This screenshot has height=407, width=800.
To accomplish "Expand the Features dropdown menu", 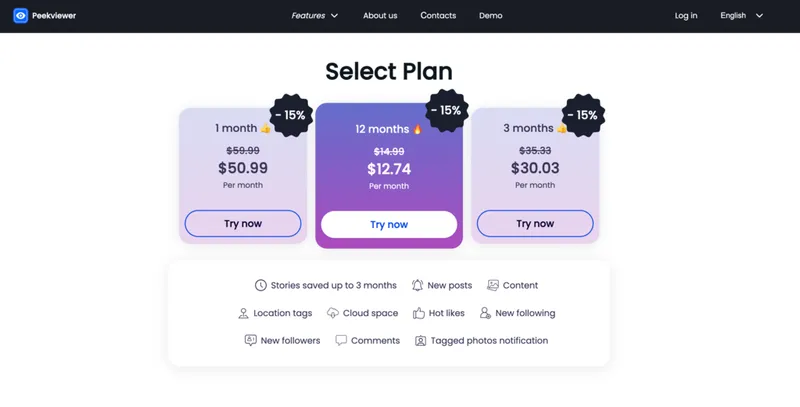I will [x=315, y=16].
